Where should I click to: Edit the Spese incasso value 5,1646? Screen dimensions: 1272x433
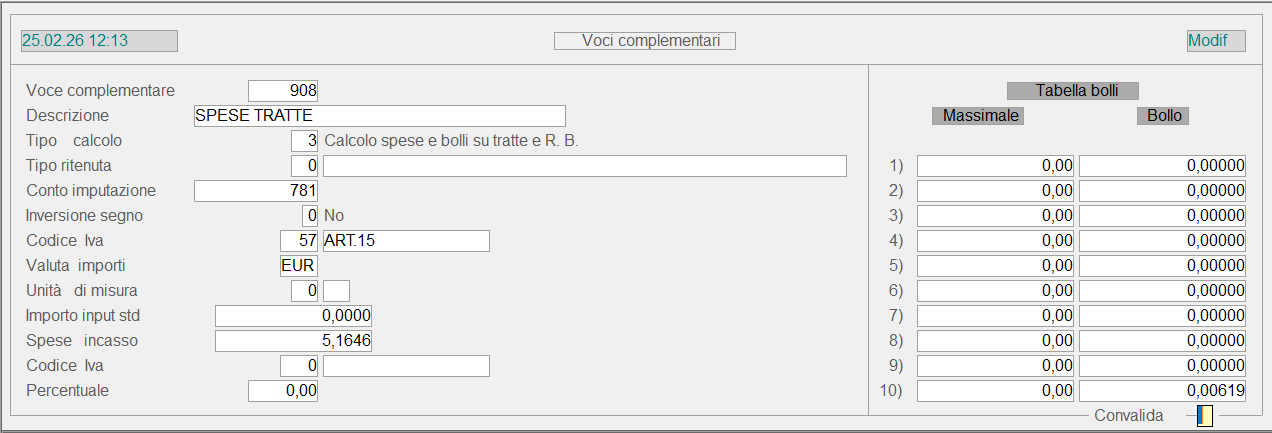[x=294, y=341]
